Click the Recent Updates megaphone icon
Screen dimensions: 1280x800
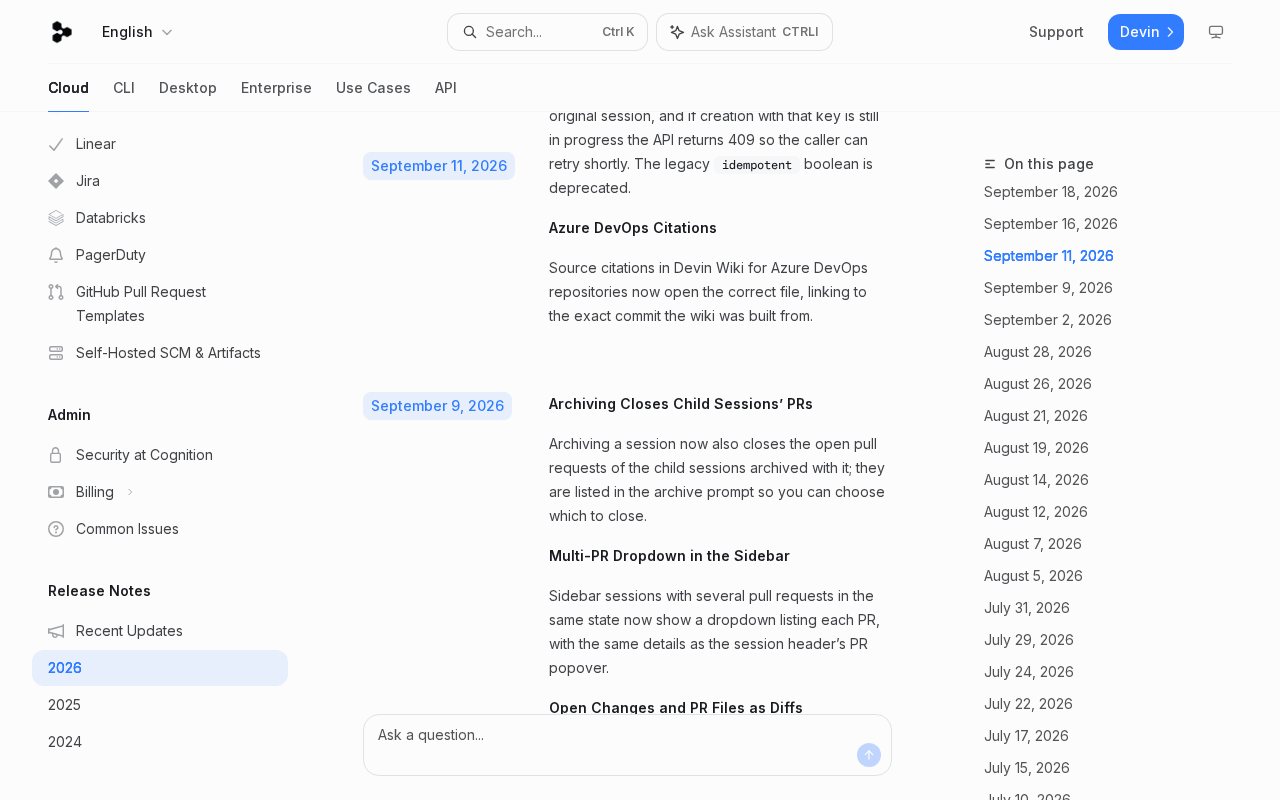click(56, 631)
